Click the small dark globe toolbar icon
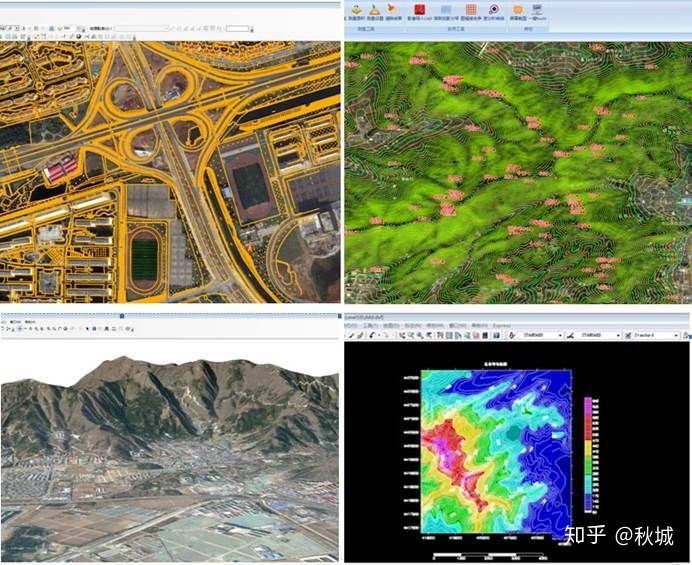The image size is (692, 565). pyautogui.click(x=79, y=37)
